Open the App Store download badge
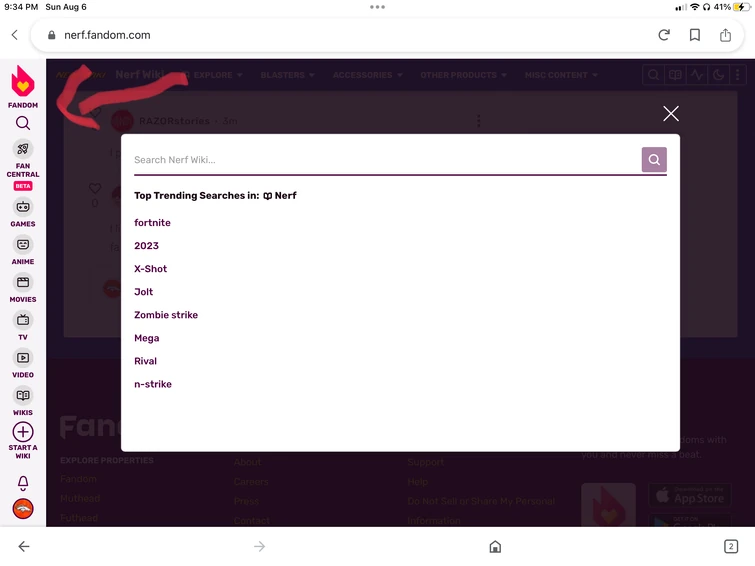755x566 pixels. pos(690,495)
